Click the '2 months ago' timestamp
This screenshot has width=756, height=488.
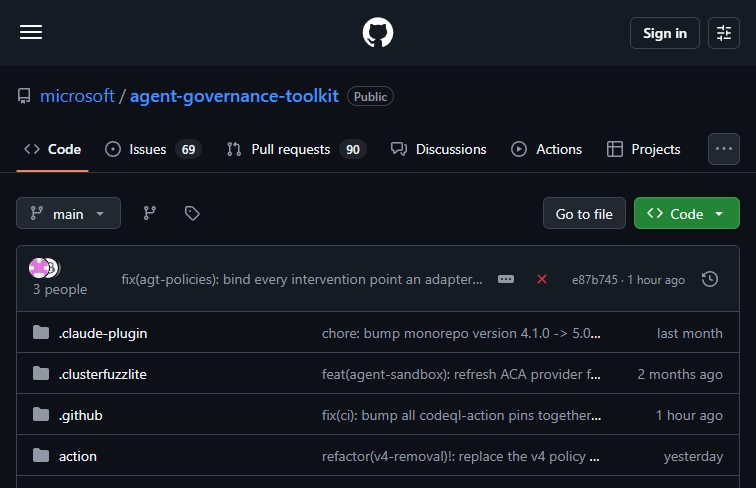pos(680,375)
